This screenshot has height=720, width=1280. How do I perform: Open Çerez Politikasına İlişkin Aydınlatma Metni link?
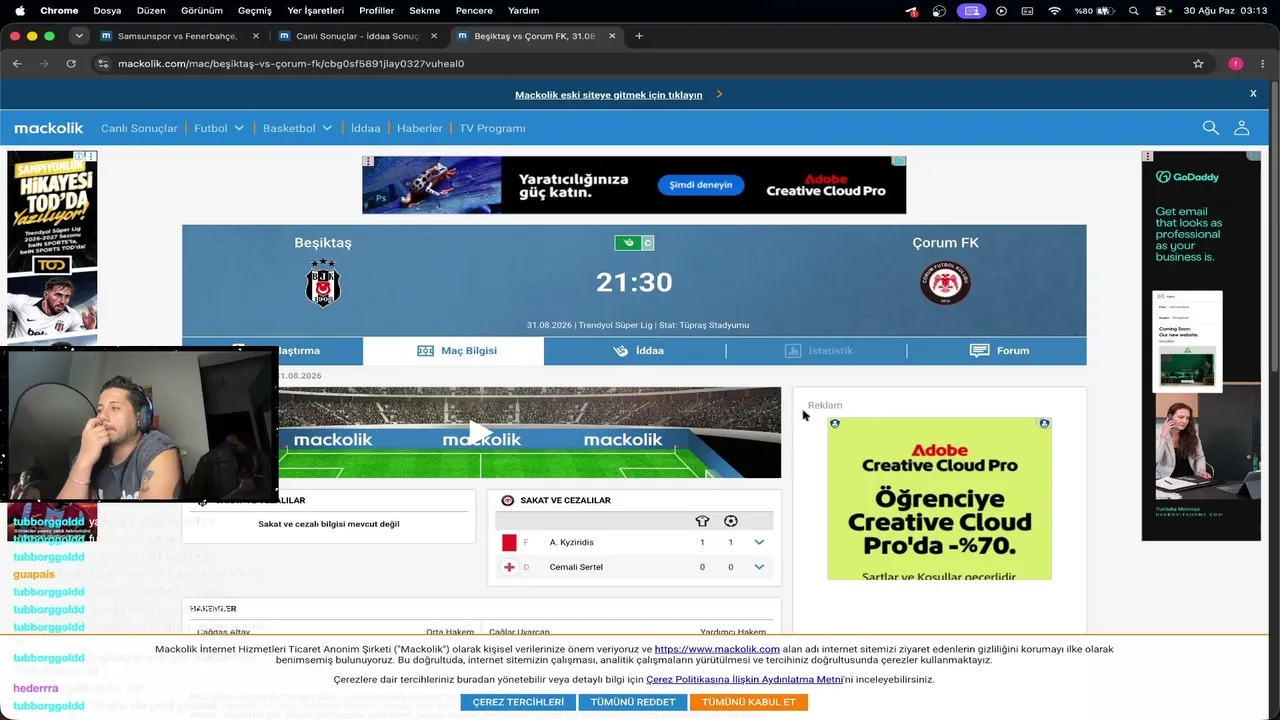pyautogui.click(x=745, y=680)
